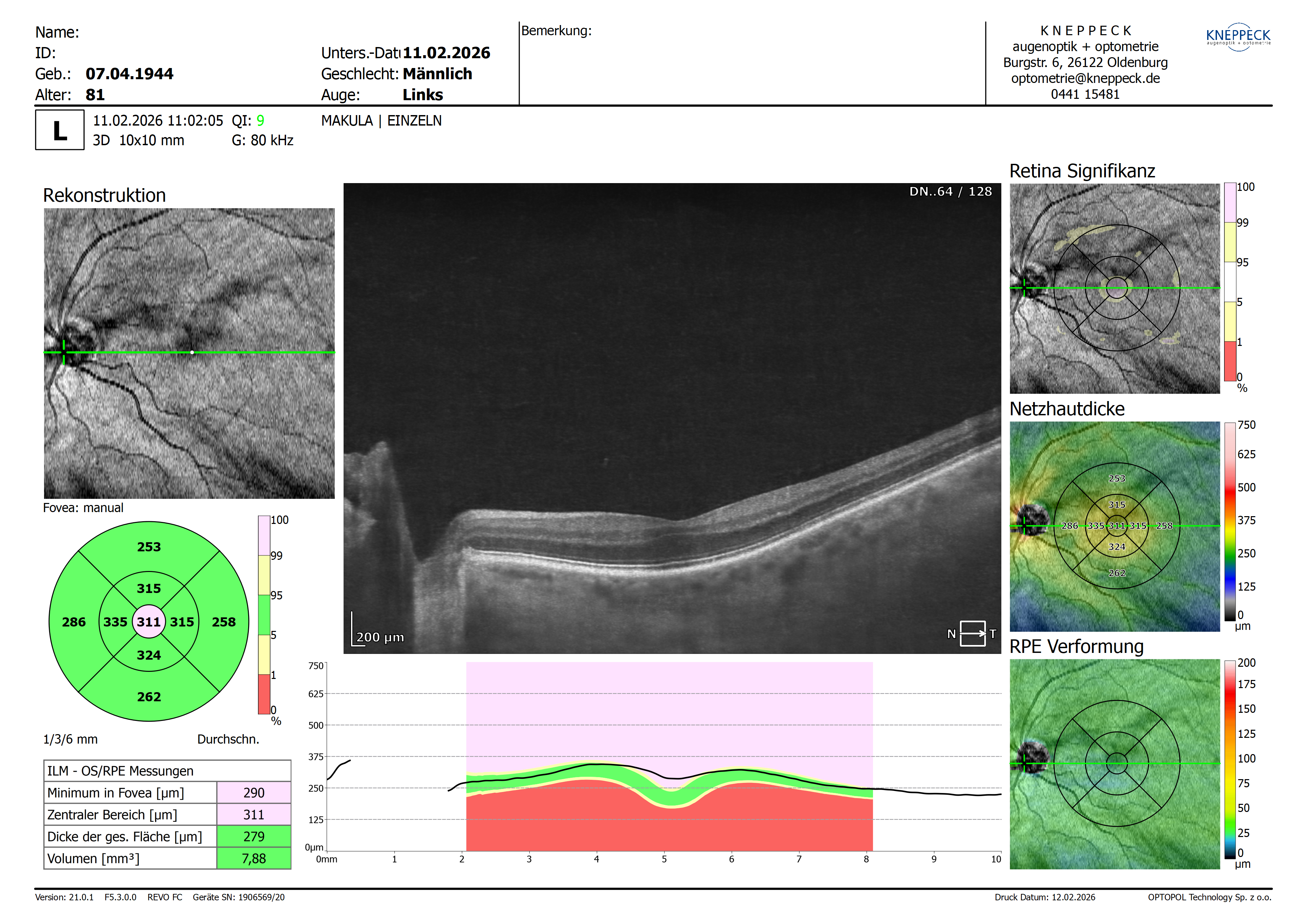Select the inner nasal 335 grid sector
The image size is (1307, 924).
[x=115, y=622]
